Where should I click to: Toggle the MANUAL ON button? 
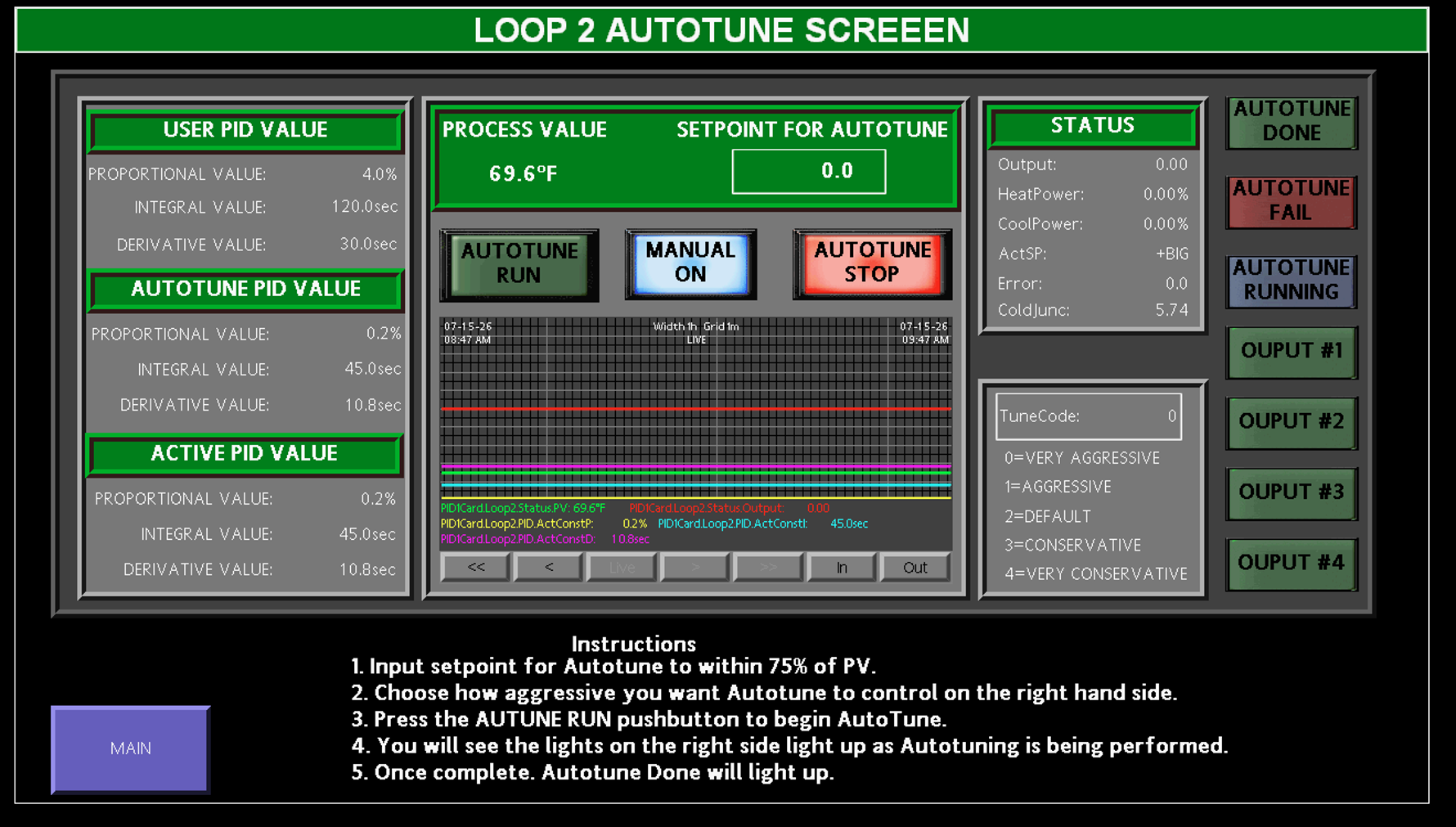[690, 263]
